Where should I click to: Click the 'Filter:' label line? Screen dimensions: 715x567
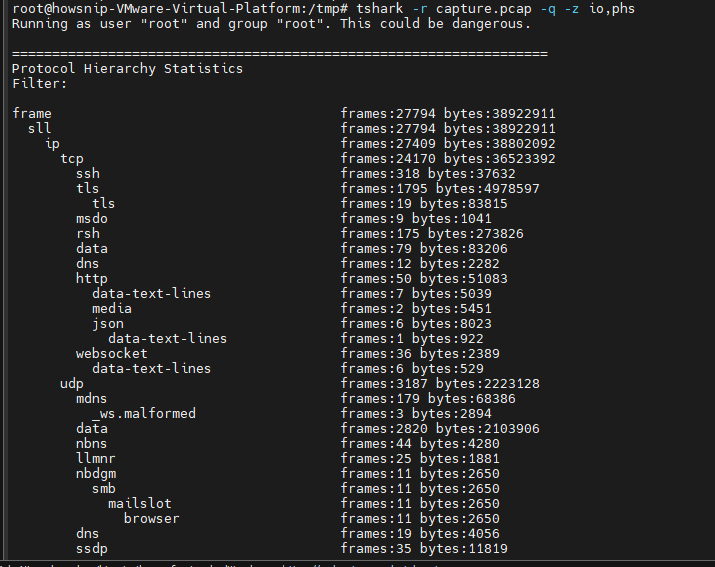coord(40,84)
